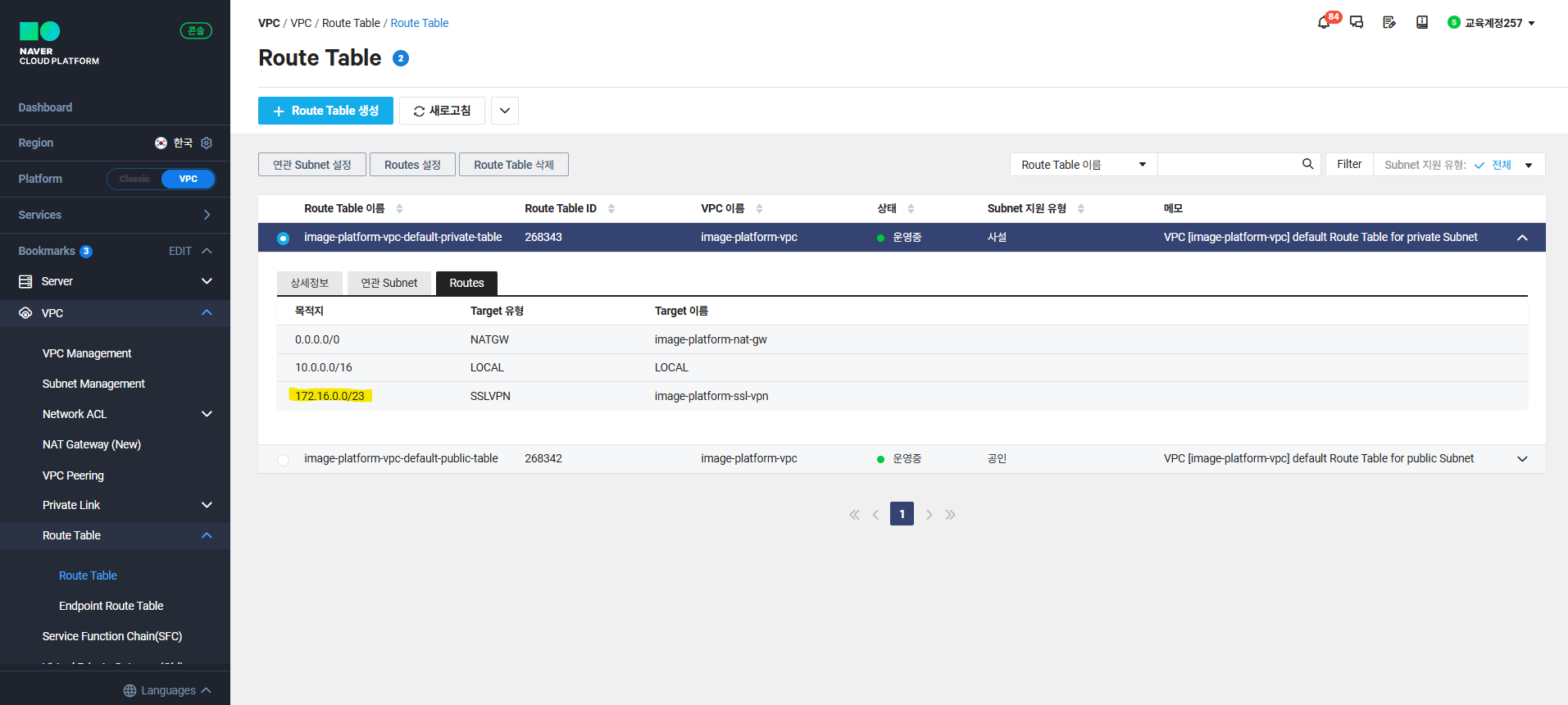The height and width of the screenshot is (705, 1568).
Task: Focus the Route Table search input field
Action: [1227, 165]
